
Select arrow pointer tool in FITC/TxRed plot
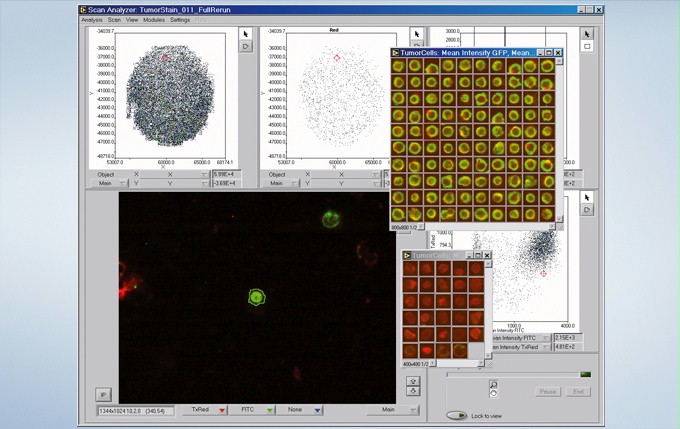tap(587, 198)
